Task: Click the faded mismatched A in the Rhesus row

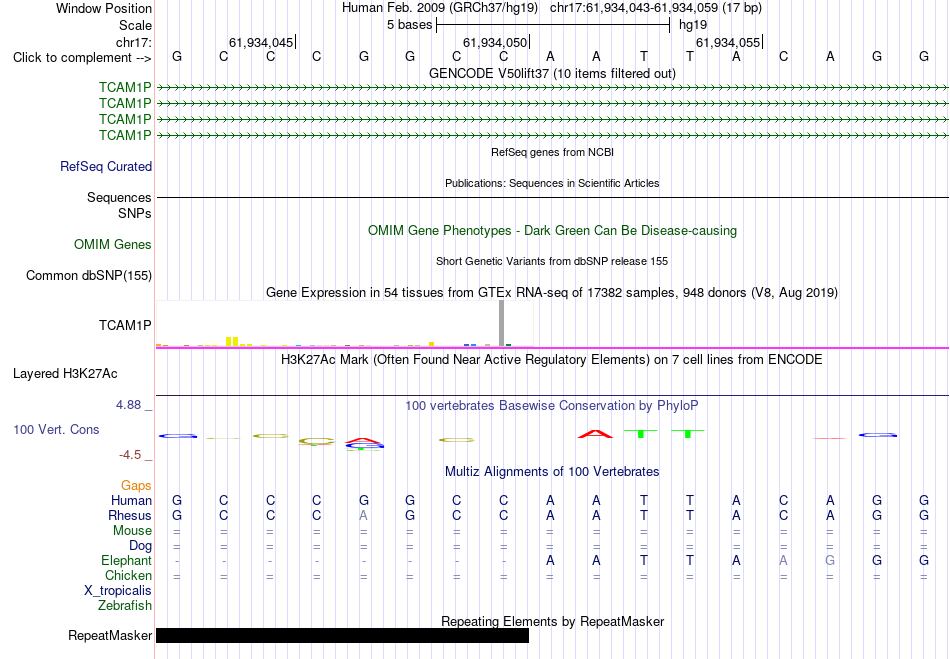Action: tap(364, 515)
